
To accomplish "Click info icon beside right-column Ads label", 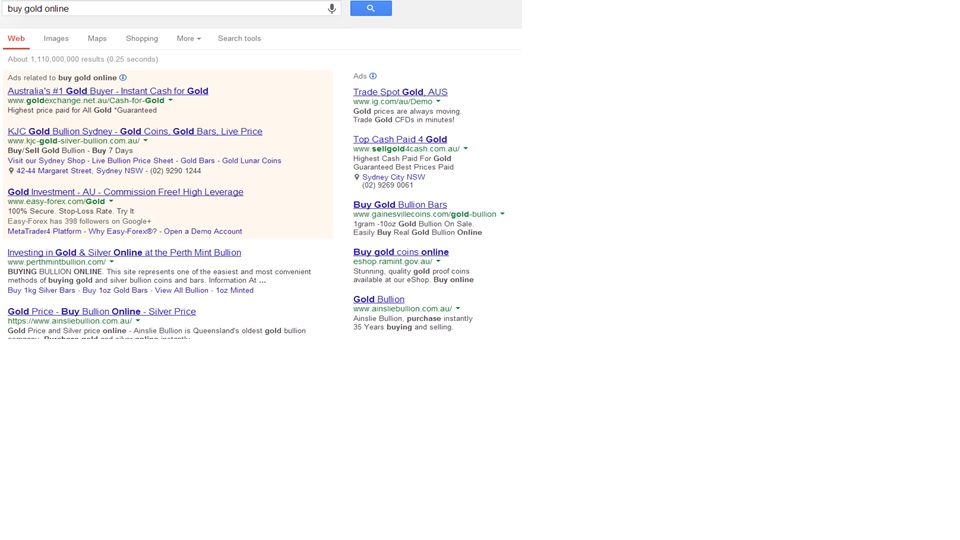I will pyautogui.click(x=373, y=76).
